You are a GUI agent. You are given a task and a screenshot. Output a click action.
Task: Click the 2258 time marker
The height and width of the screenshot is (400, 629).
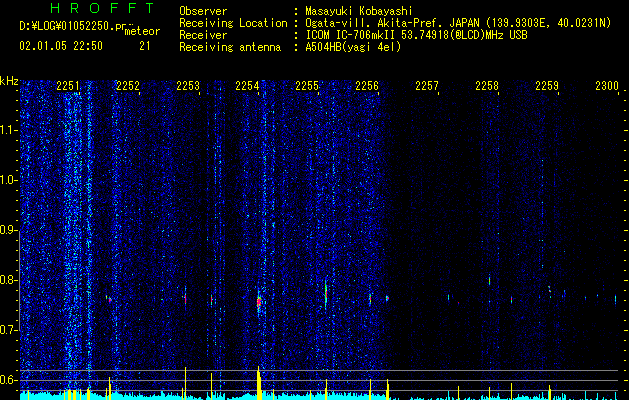click(487, 85)
